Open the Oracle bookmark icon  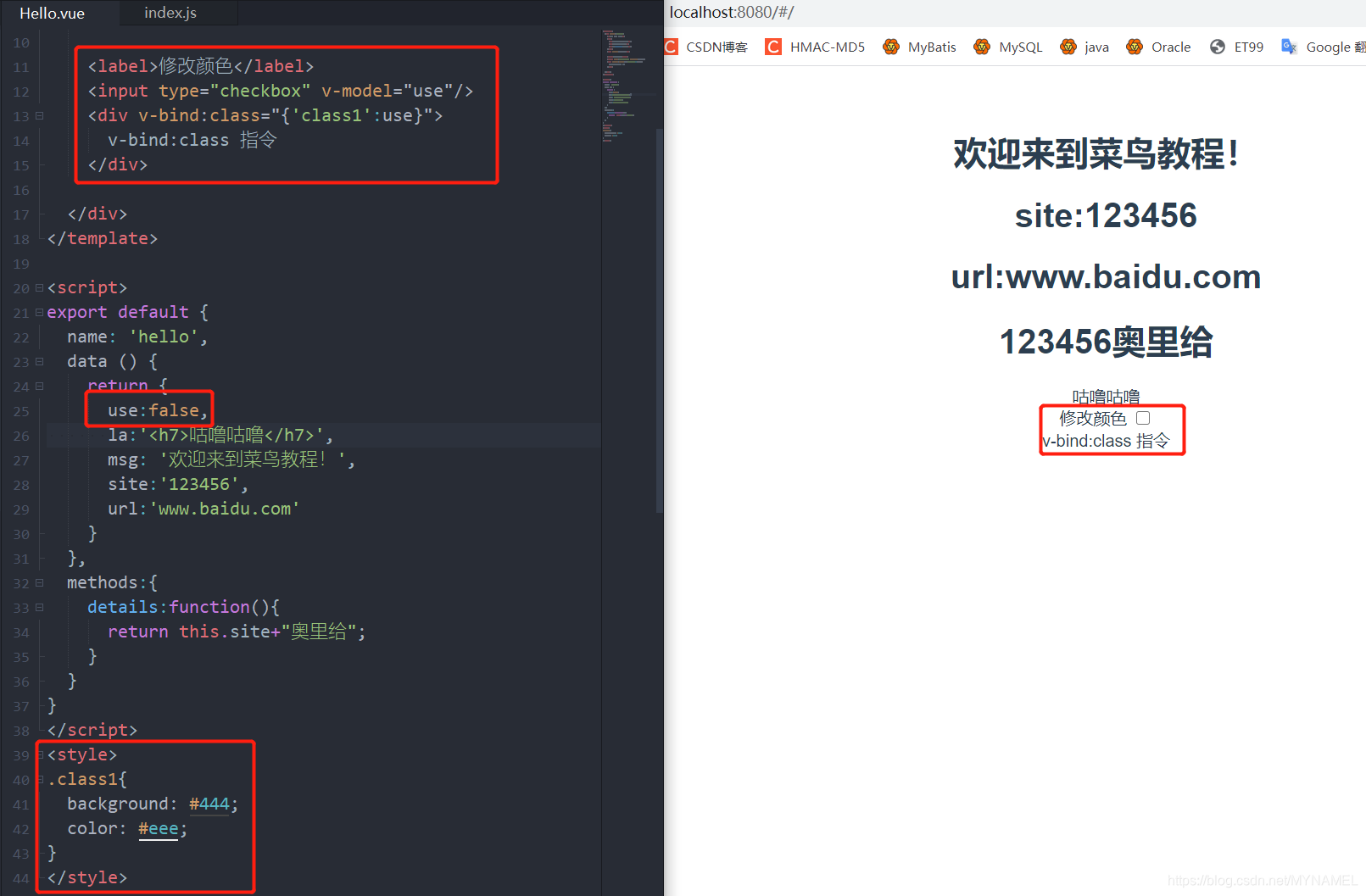(1135, 47)
